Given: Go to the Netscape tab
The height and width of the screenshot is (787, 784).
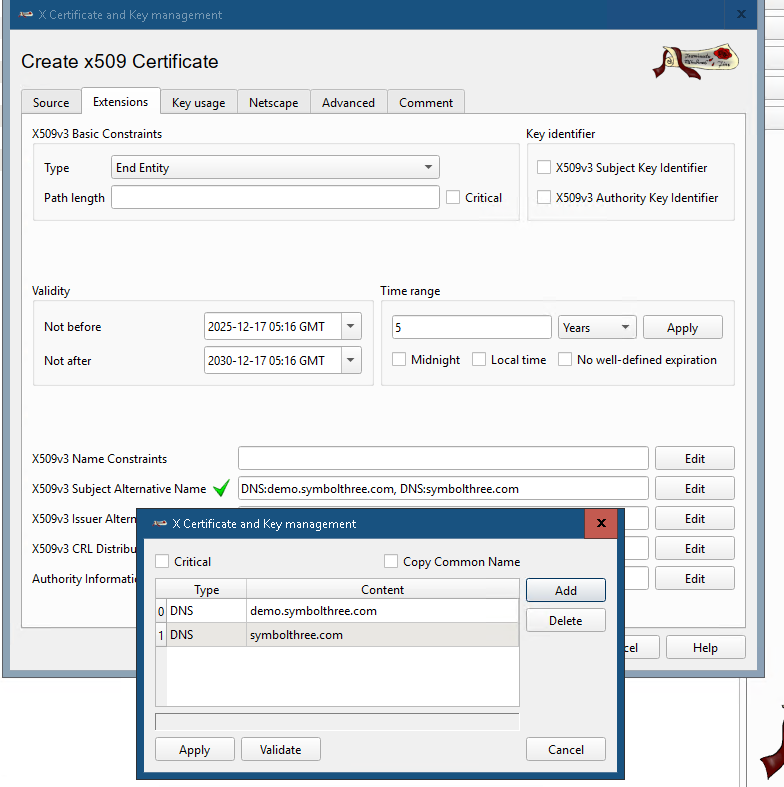Looking at the screenshot, I should pyautogui.click(x=274, y=102).
